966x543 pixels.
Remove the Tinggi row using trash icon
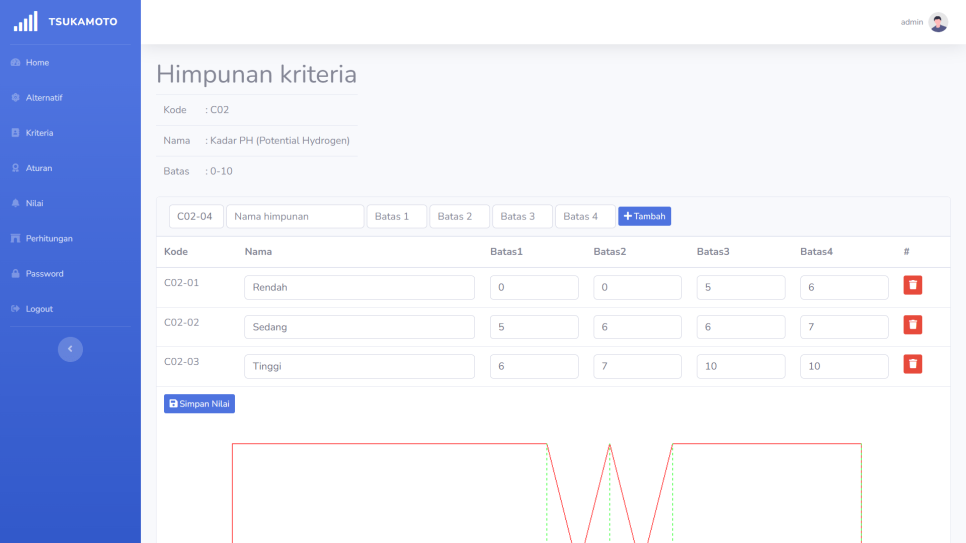coord(912,364)
